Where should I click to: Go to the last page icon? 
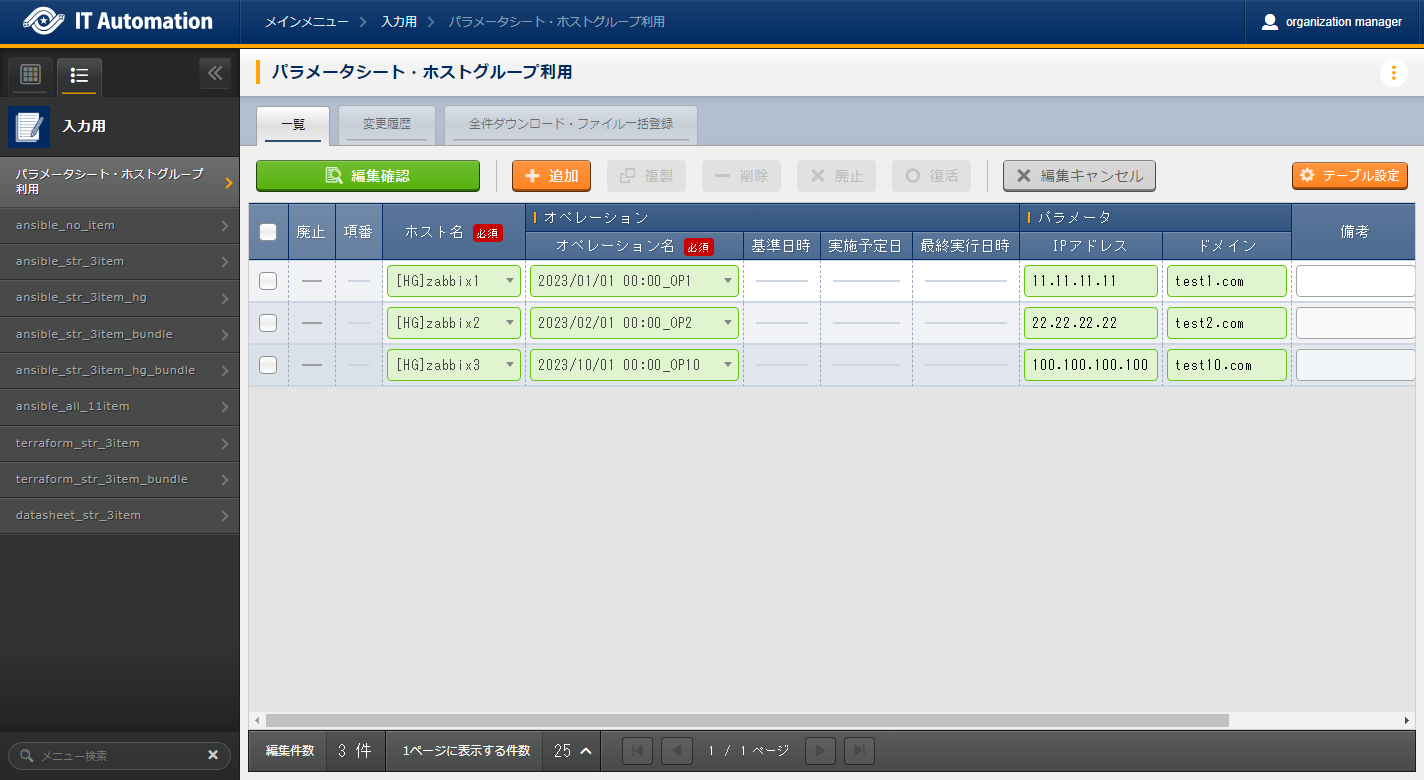pos(859,751)
